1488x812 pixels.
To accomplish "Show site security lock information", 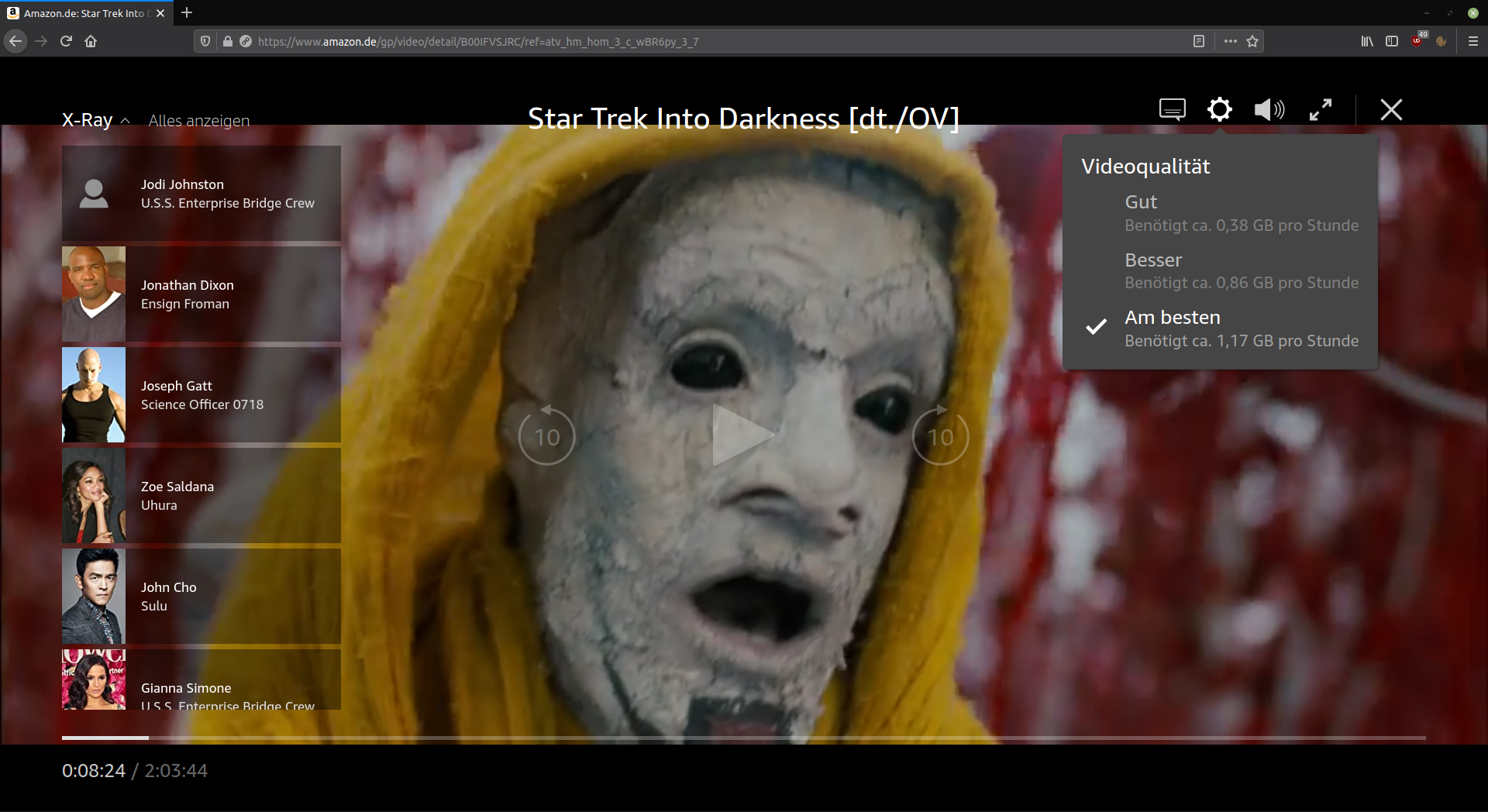I will tap(227, 41).
